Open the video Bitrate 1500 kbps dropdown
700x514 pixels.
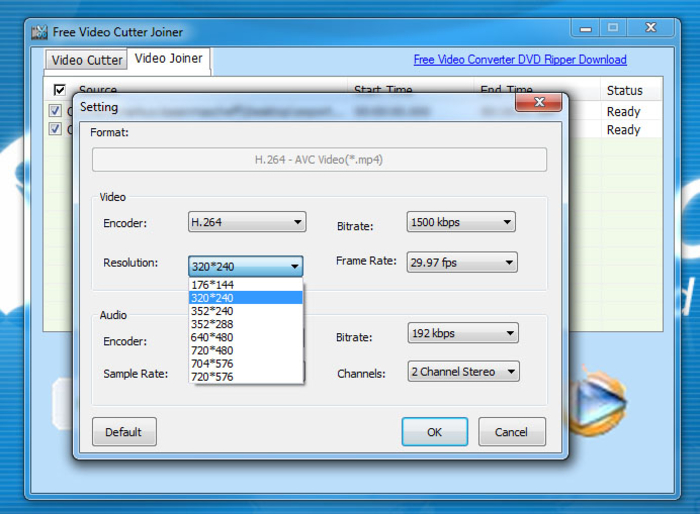tap(461, 222)
